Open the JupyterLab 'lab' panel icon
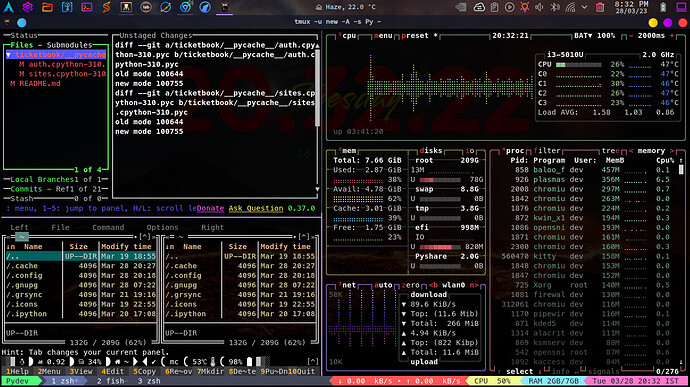Screen dimensions: 690x387 (x=146, y=7)
